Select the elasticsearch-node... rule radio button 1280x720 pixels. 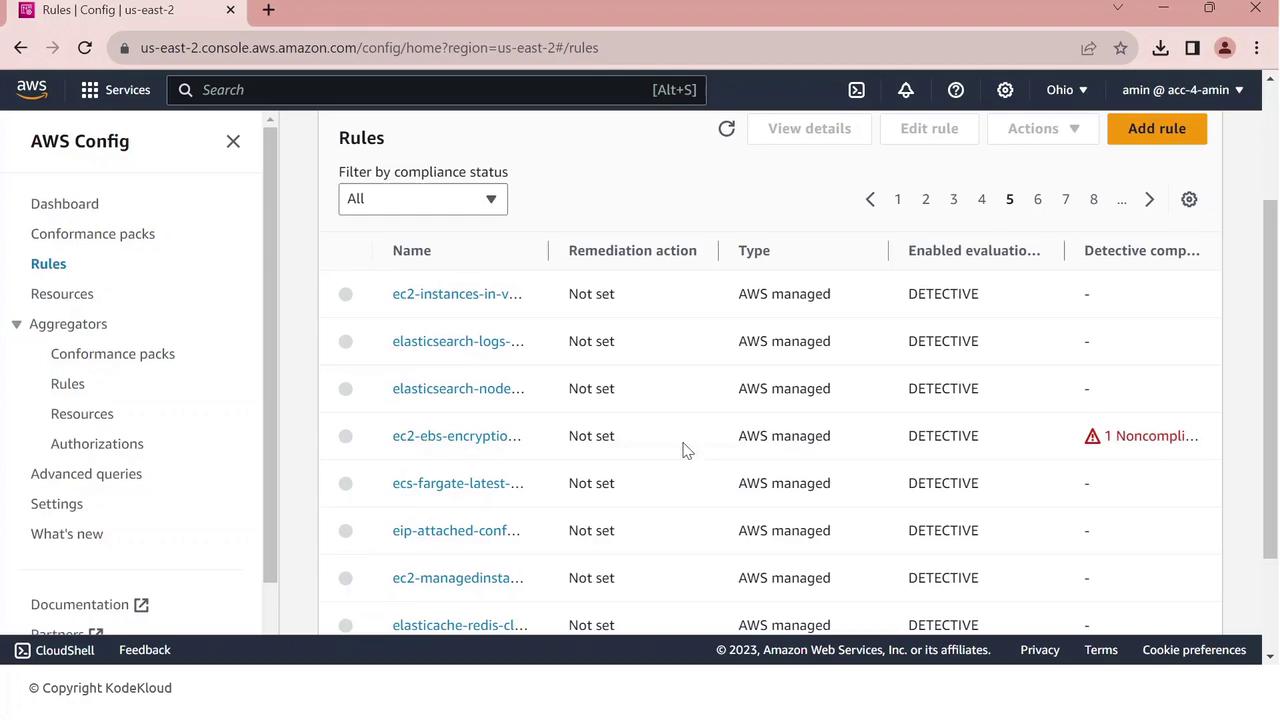(x=346, y=389)
